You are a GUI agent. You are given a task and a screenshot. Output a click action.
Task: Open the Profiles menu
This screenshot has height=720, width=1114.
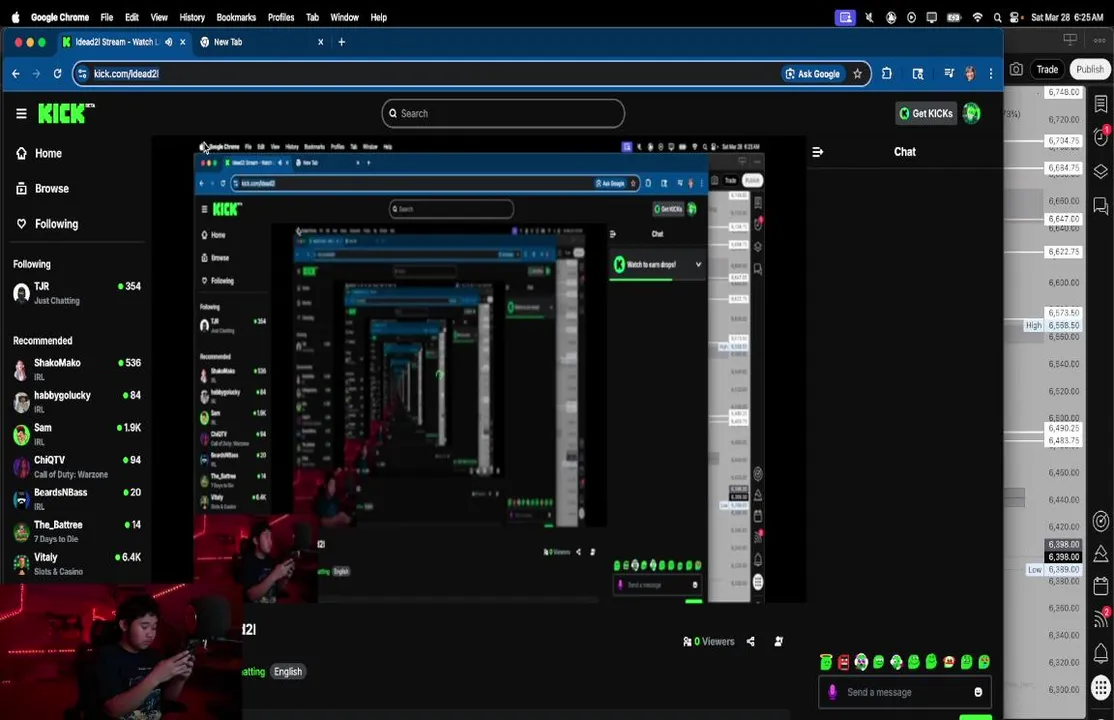click(281, 17)
